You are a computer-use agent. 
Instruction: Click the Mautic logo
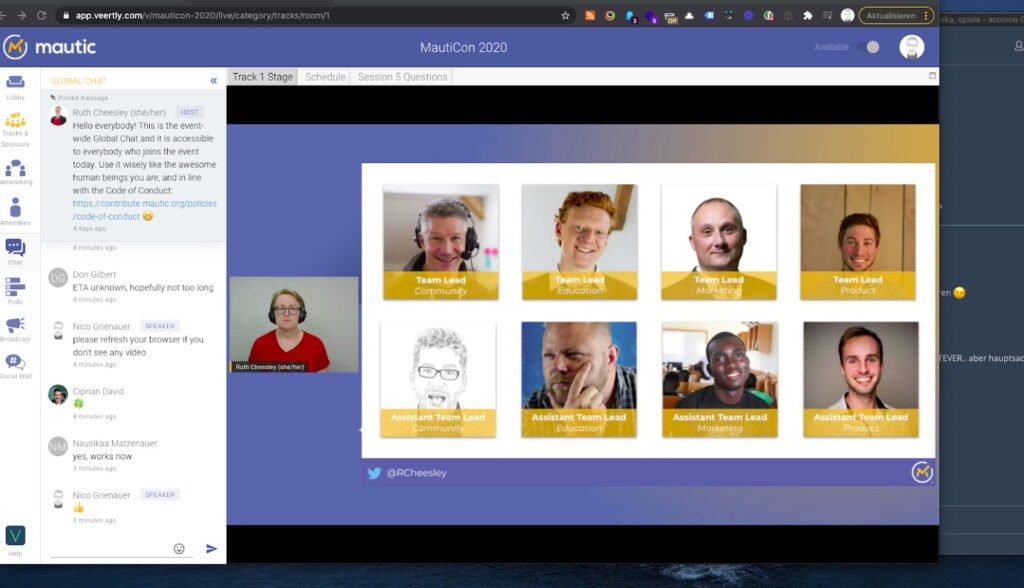coord(50,47)
